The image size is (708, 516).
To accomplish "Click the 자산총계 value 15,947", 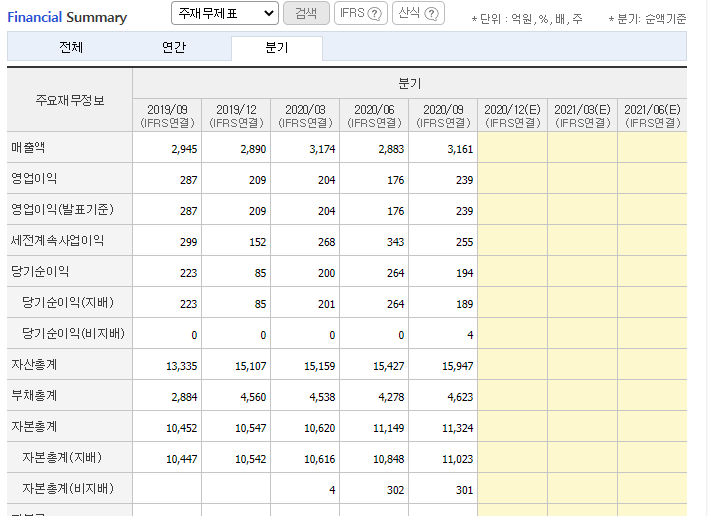I will tap(457, 366).
